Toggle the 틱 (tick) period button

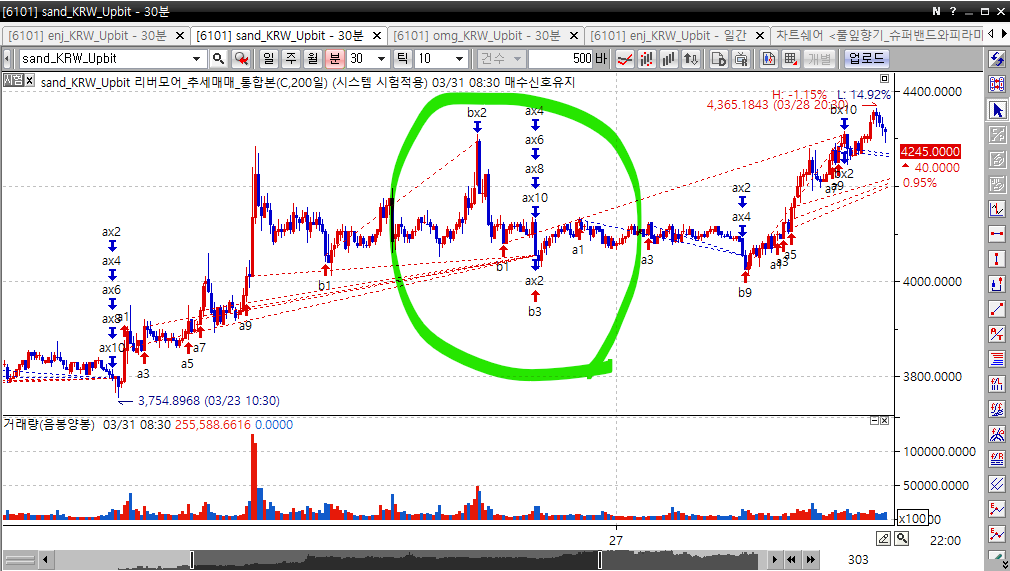(x=403, y=58)
